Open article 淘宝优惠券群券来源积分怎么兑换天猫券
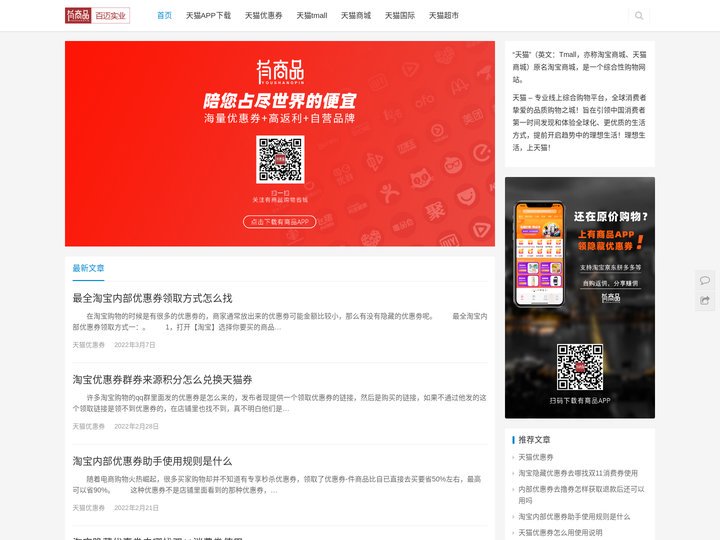Viewport: 720px width, 540px height. [162, 379]
